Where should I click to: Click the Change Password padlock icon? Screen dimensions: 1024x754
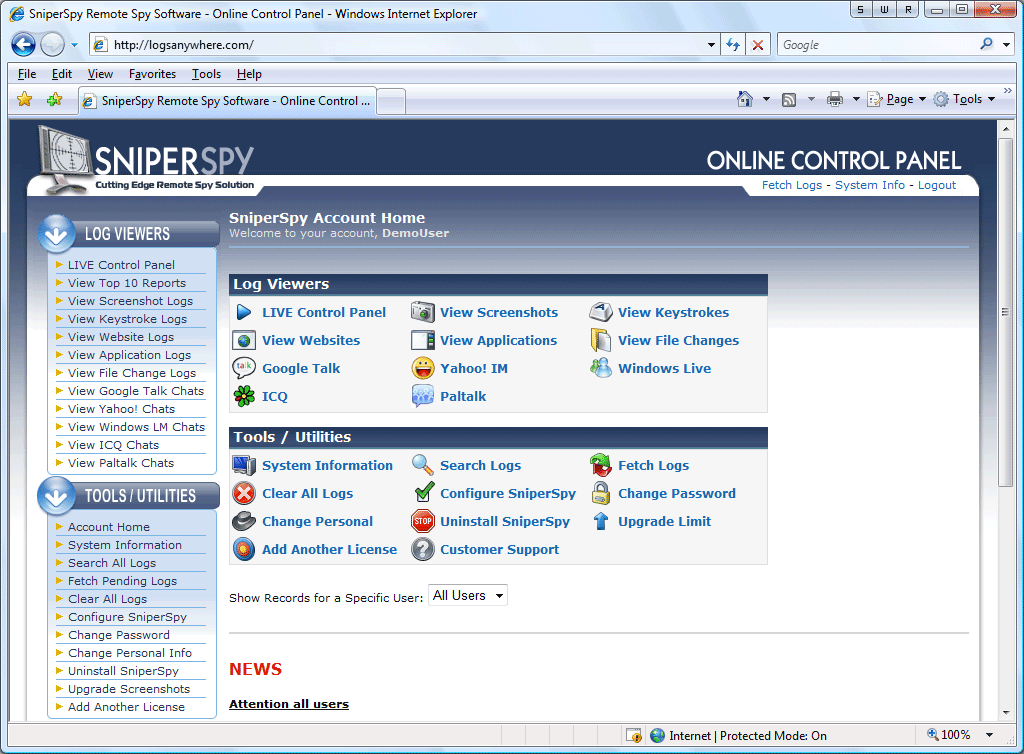pos(601,494)
